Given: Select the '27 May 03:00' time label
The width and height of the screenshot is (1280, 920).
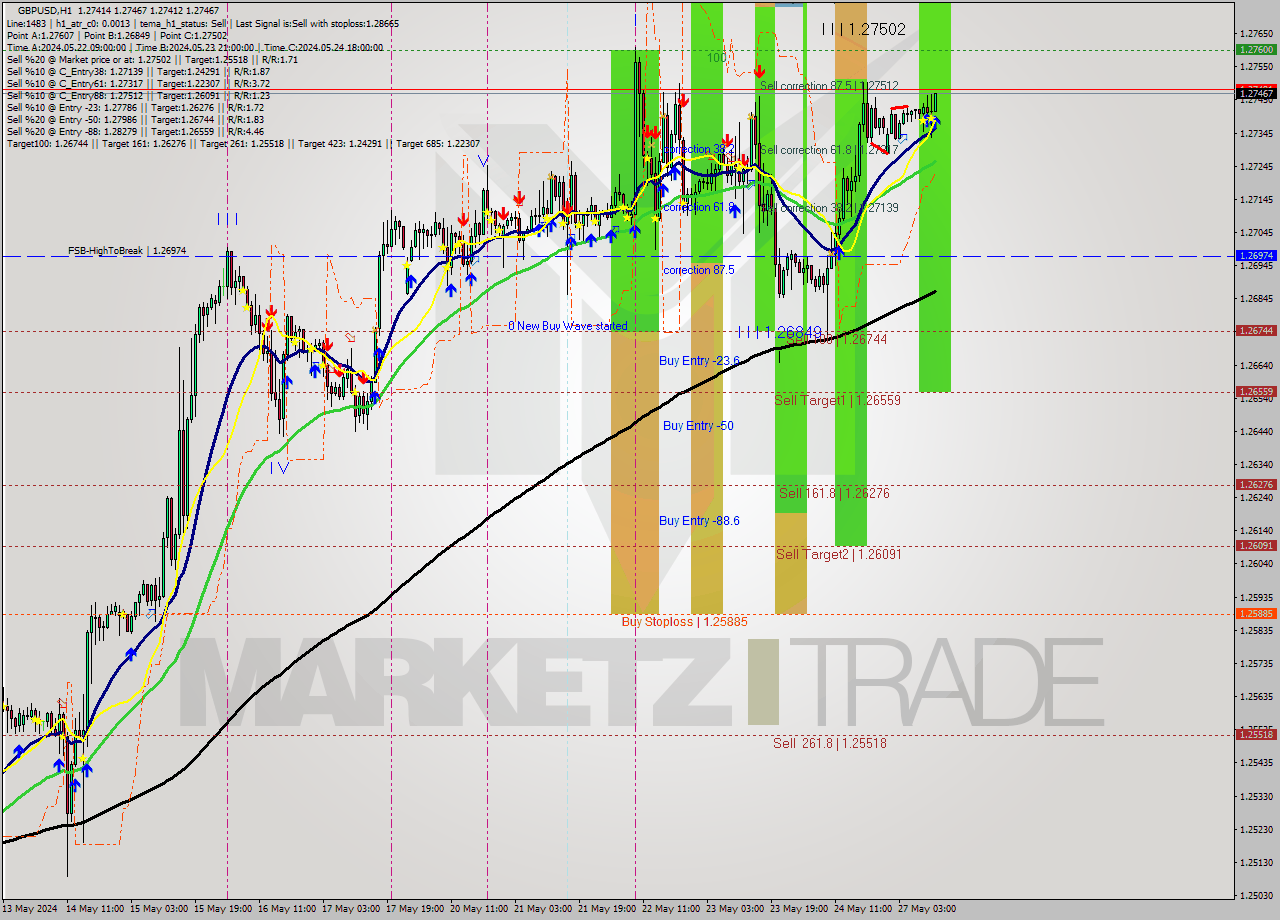Looking at the screenshot, I should tap(927, 909).
